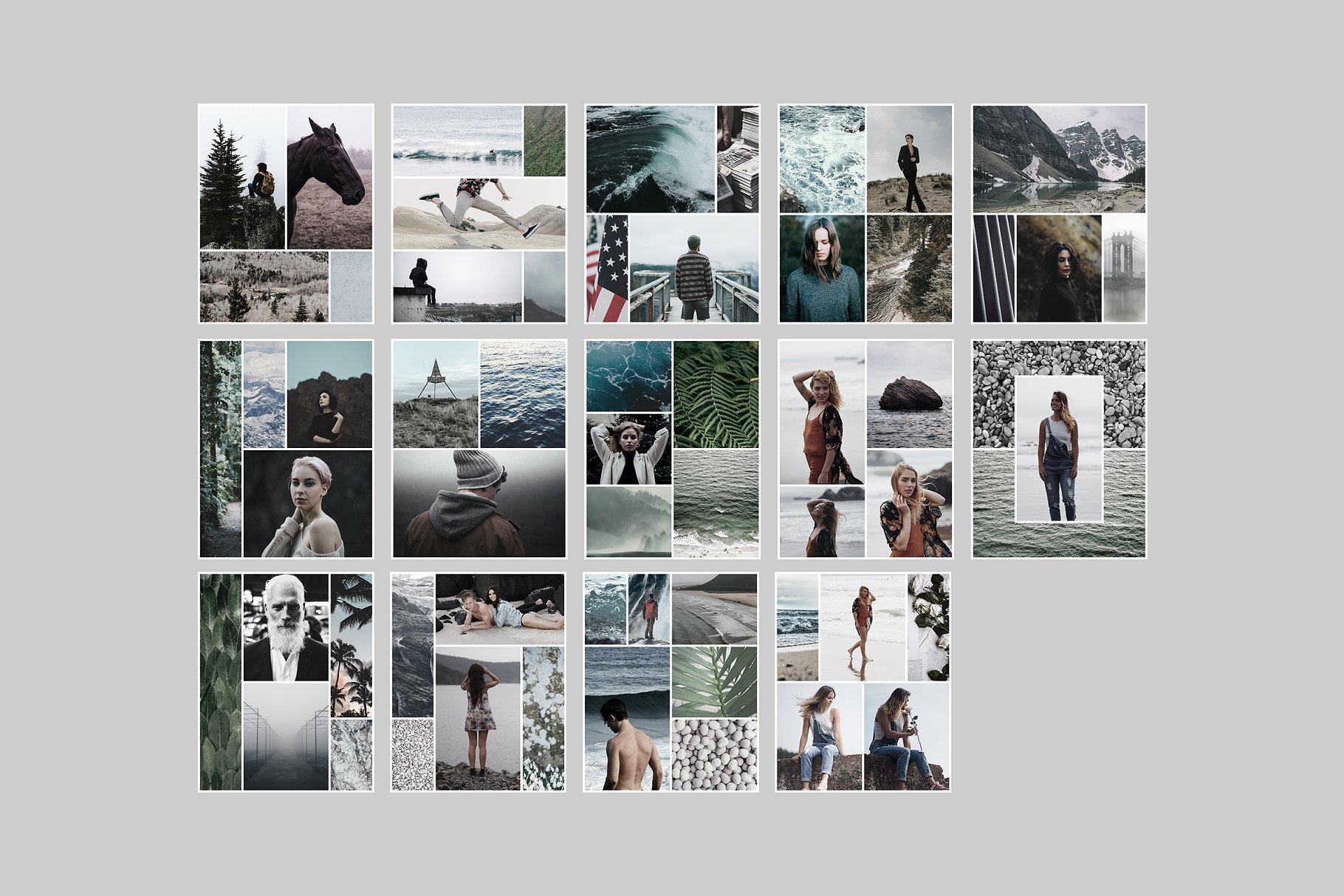Screen dimensions: 1344x896
Task: Click the lone rock in sea photo
Action: [x=909, y=394]
